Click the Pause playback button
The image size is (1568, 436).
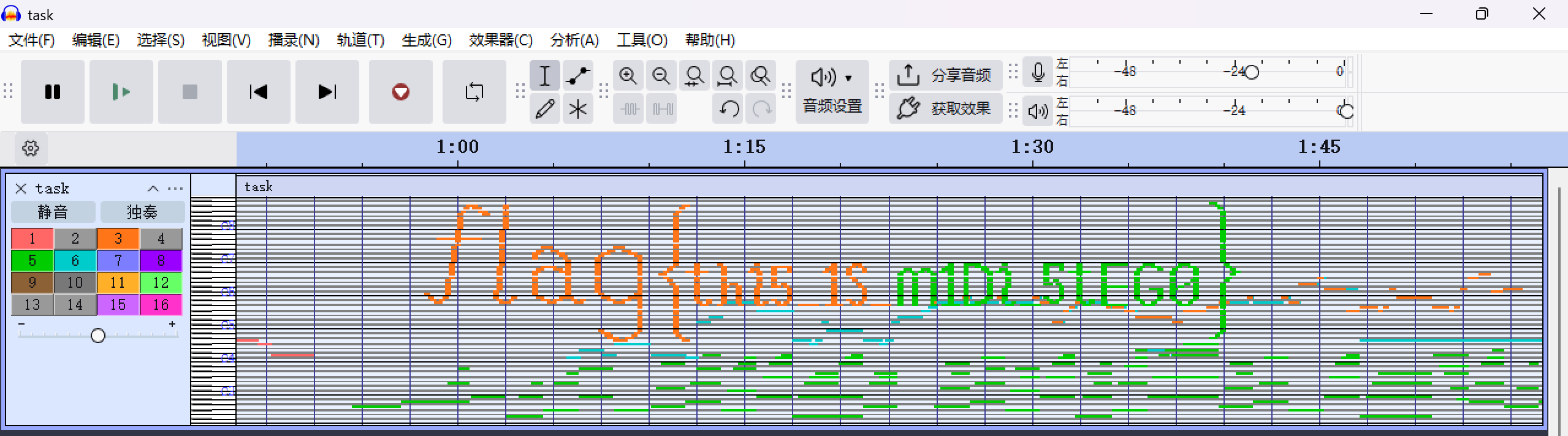[53, 92]
